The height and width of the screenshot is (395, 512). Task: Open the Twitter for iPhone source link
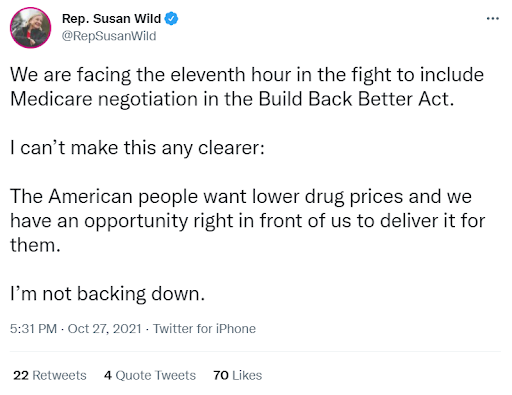204,329
